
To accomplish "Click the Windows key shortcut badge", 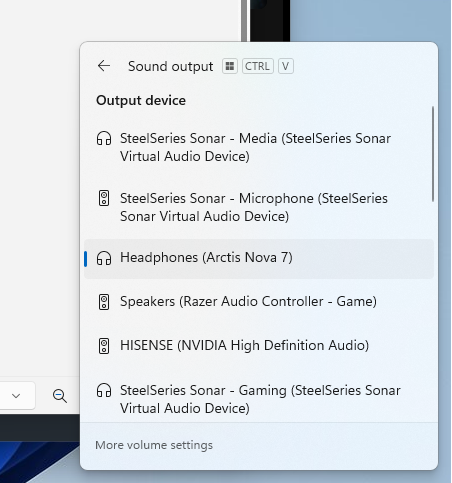I will [x=230, y=66].
